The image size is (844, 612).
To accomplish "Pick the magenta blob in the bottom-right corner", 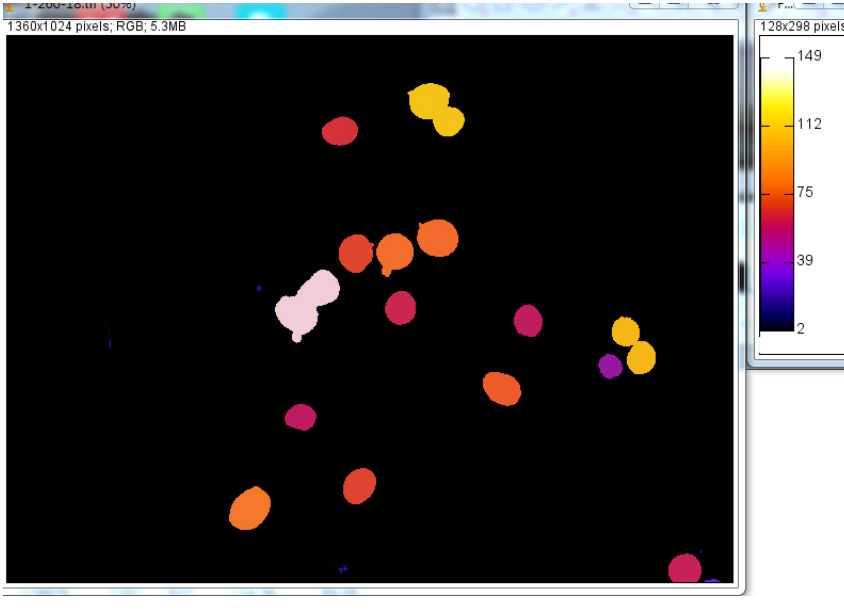I will (x=685, y=569).
